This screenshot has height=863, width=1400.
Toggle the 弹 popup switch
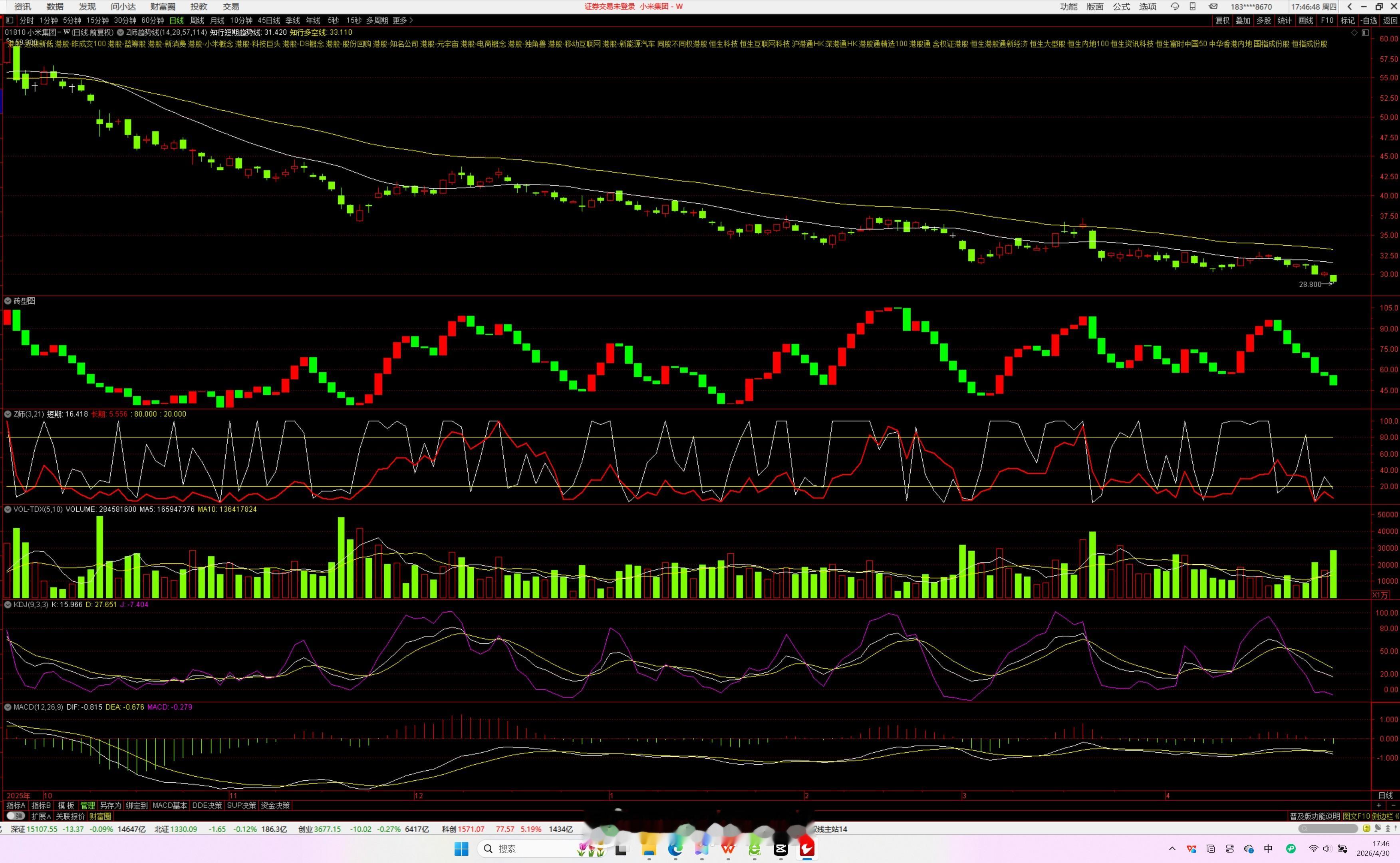(x=16, y=816)
